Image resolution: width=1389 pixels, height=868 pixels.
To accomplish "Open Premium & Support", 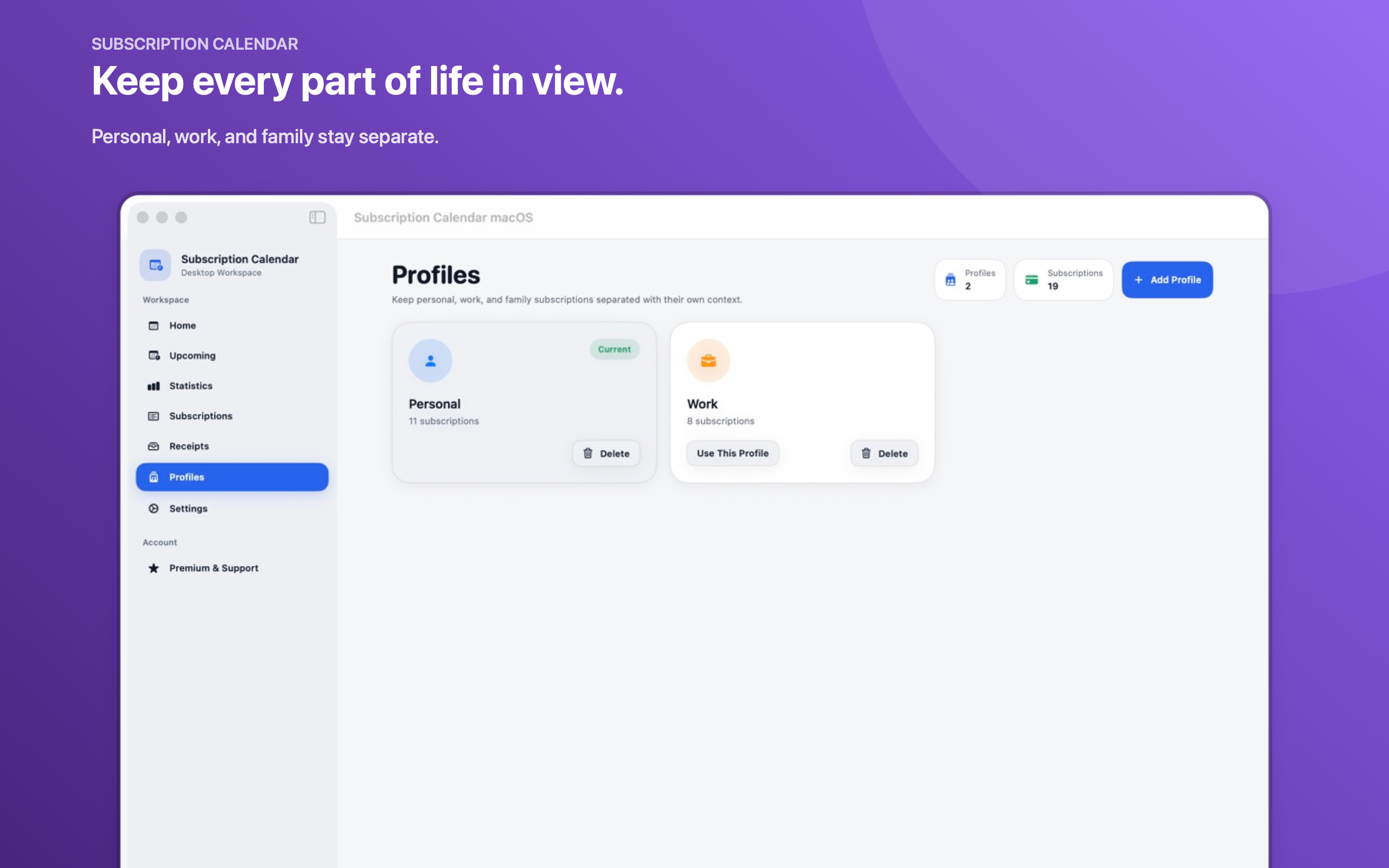I will click(x=232, y=569).
